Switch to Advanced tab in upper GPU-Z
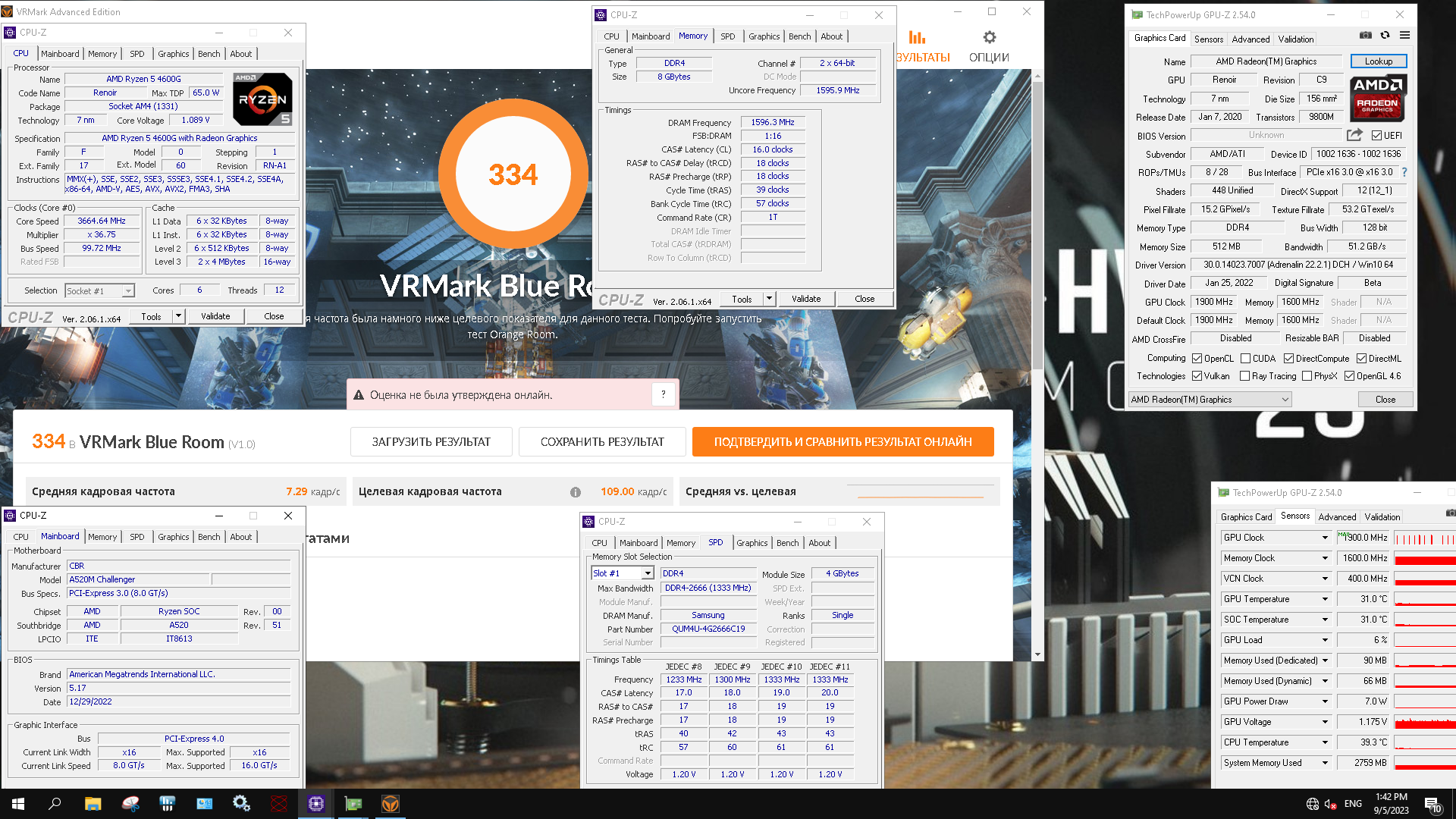1456x819 pixels. [x=1250, y=39]
